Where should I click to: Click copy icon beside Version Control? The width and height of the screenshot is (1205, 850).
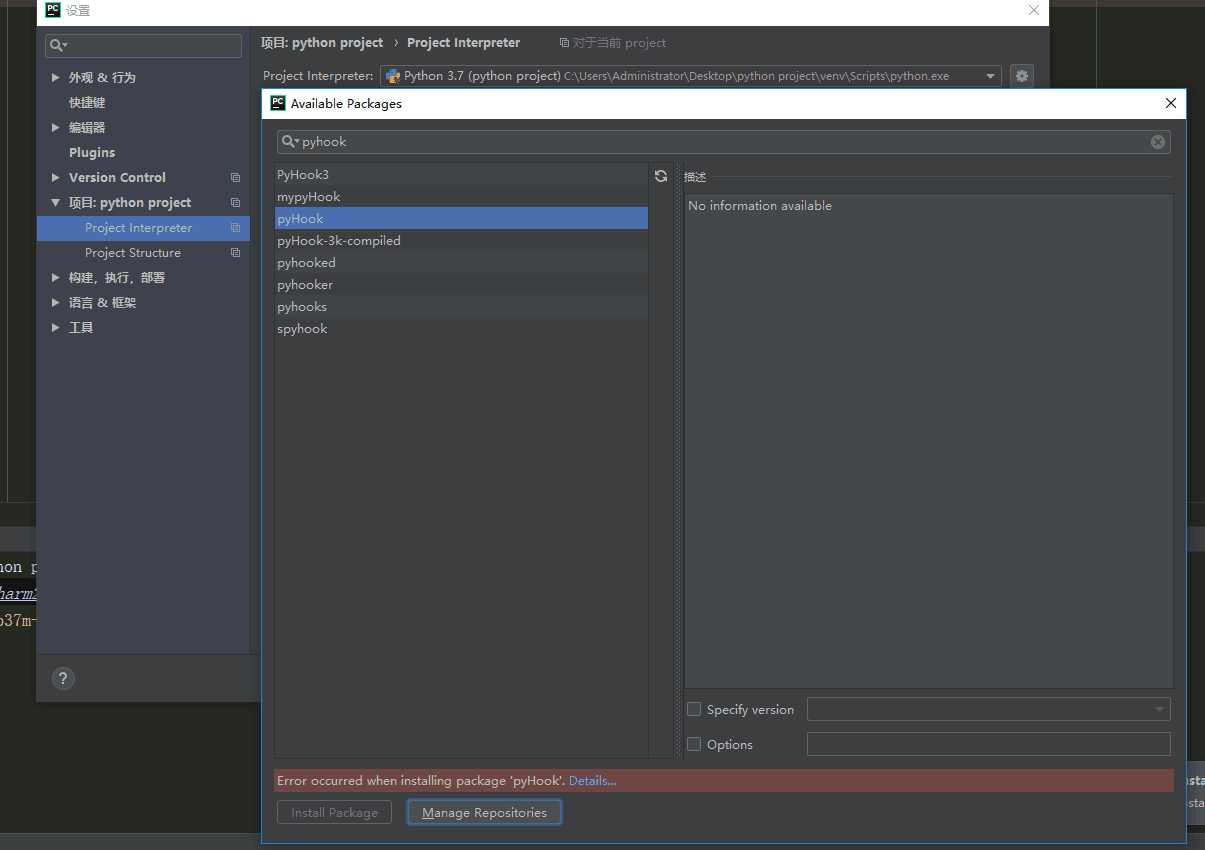(235, 178)
